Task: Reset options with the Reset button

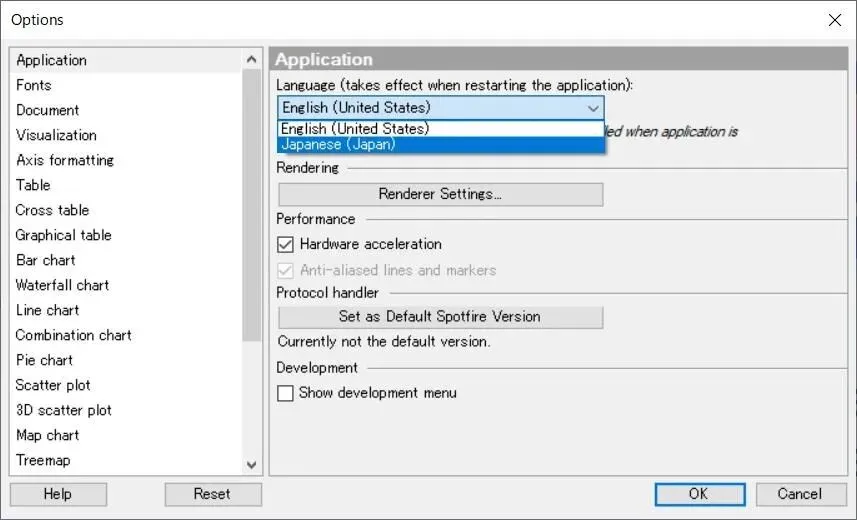Action: tap(212, 494)
